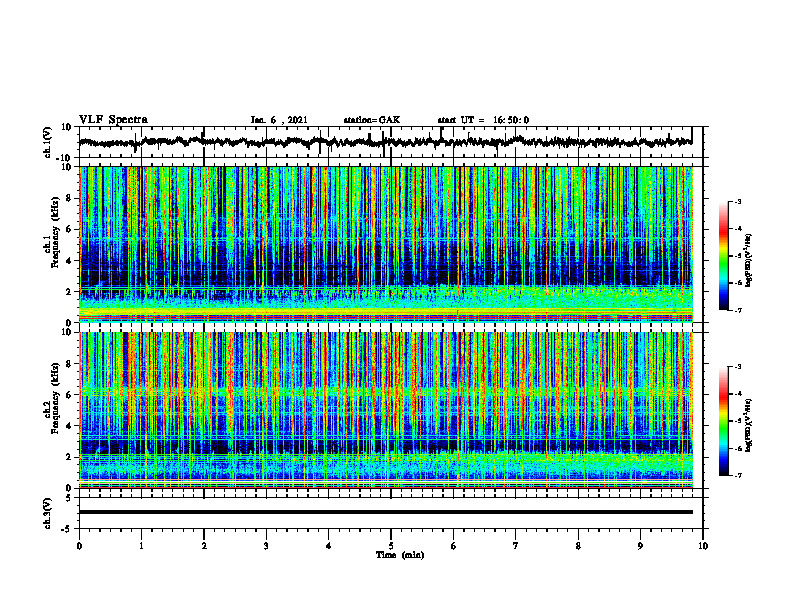792x612 pixels.
Task: Click the ch.2 spectrogram color bar
Action: (724, 421)
